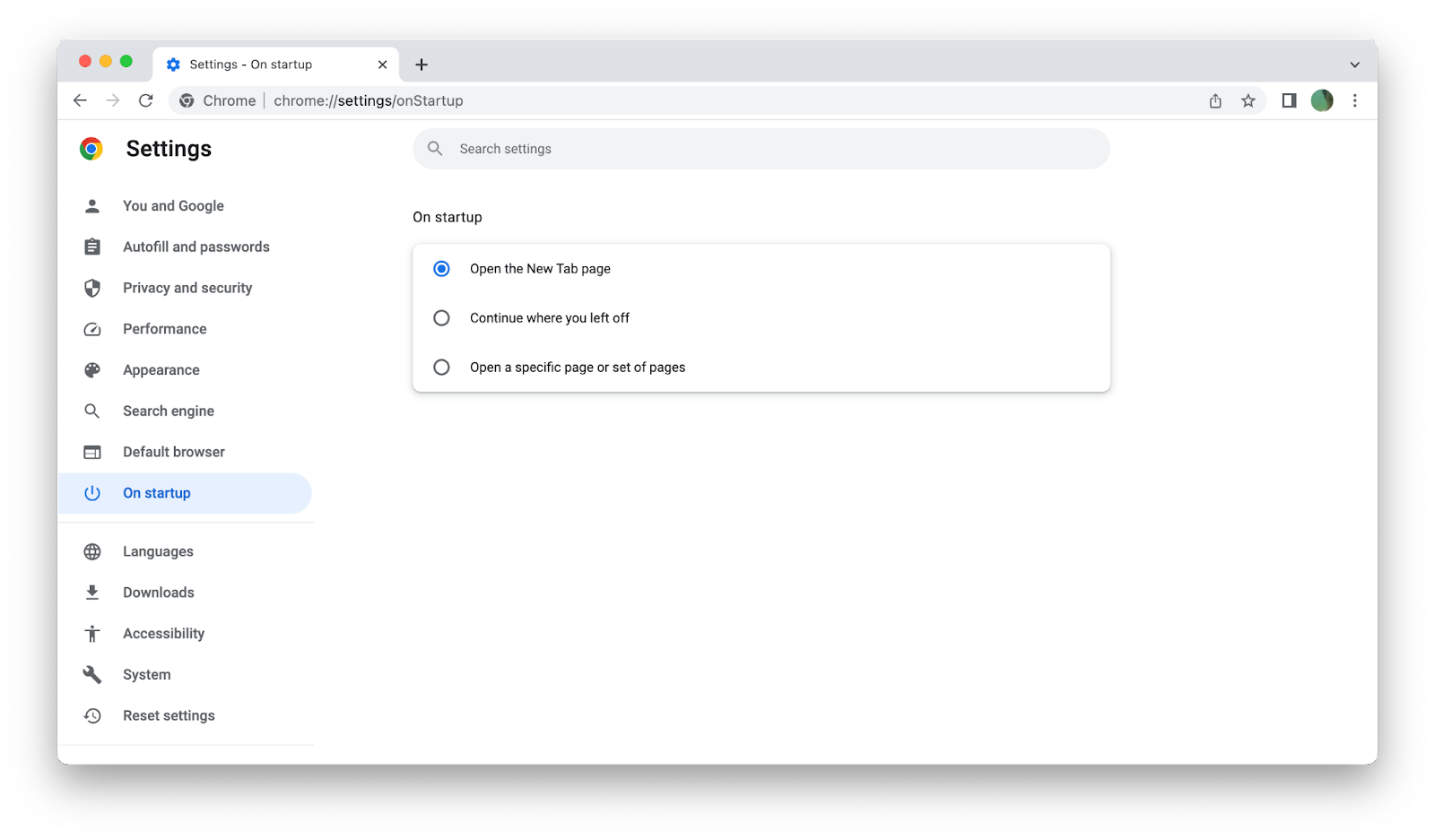Screen dimensions: 1435x840
Task: Select Open a specific page or set of pages
Action: [441, 367]
